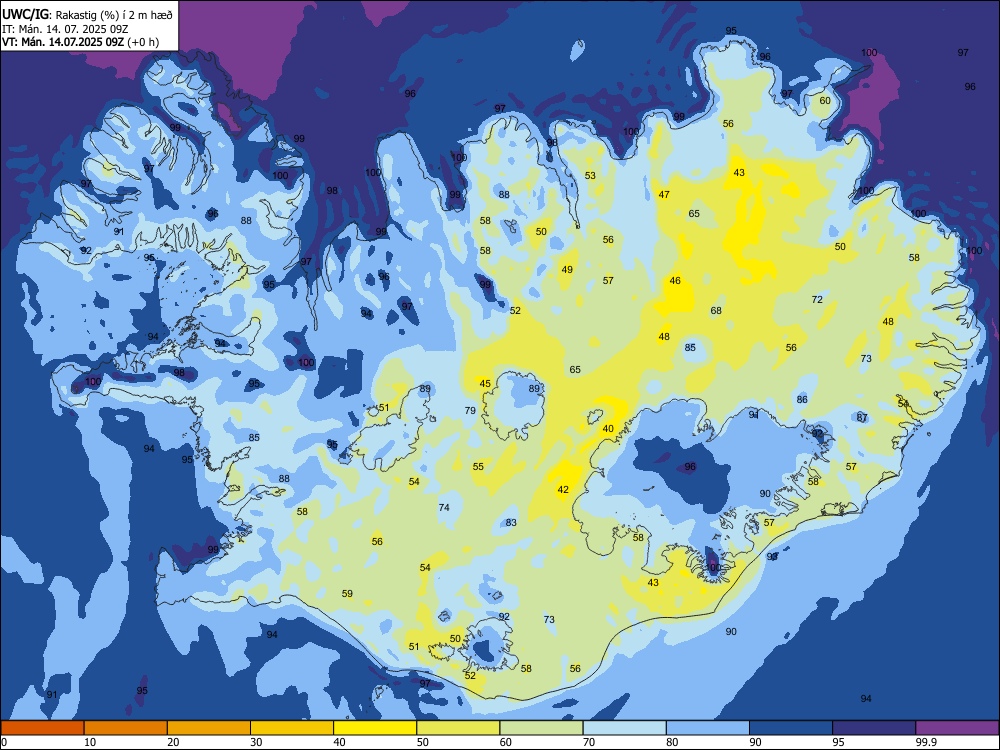Select the 'IT: Mán. 14. 07. 2025 09Z' line

(66, 29)
